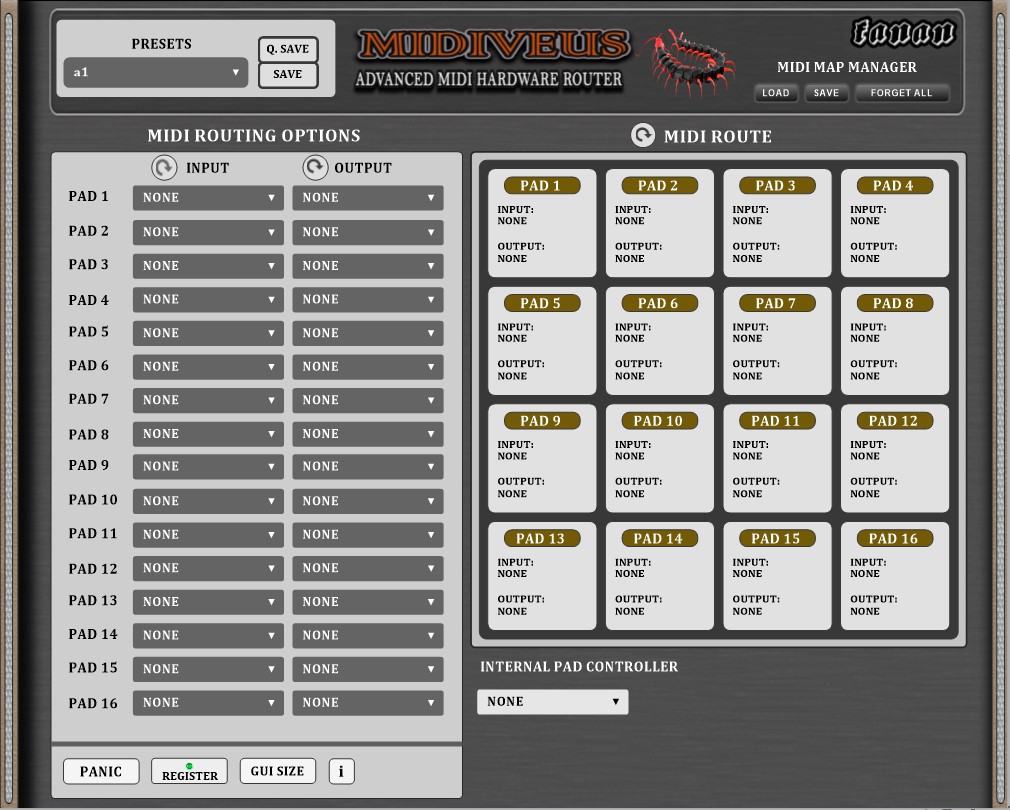Click the Q. SAVE preset button

[287, 49]
